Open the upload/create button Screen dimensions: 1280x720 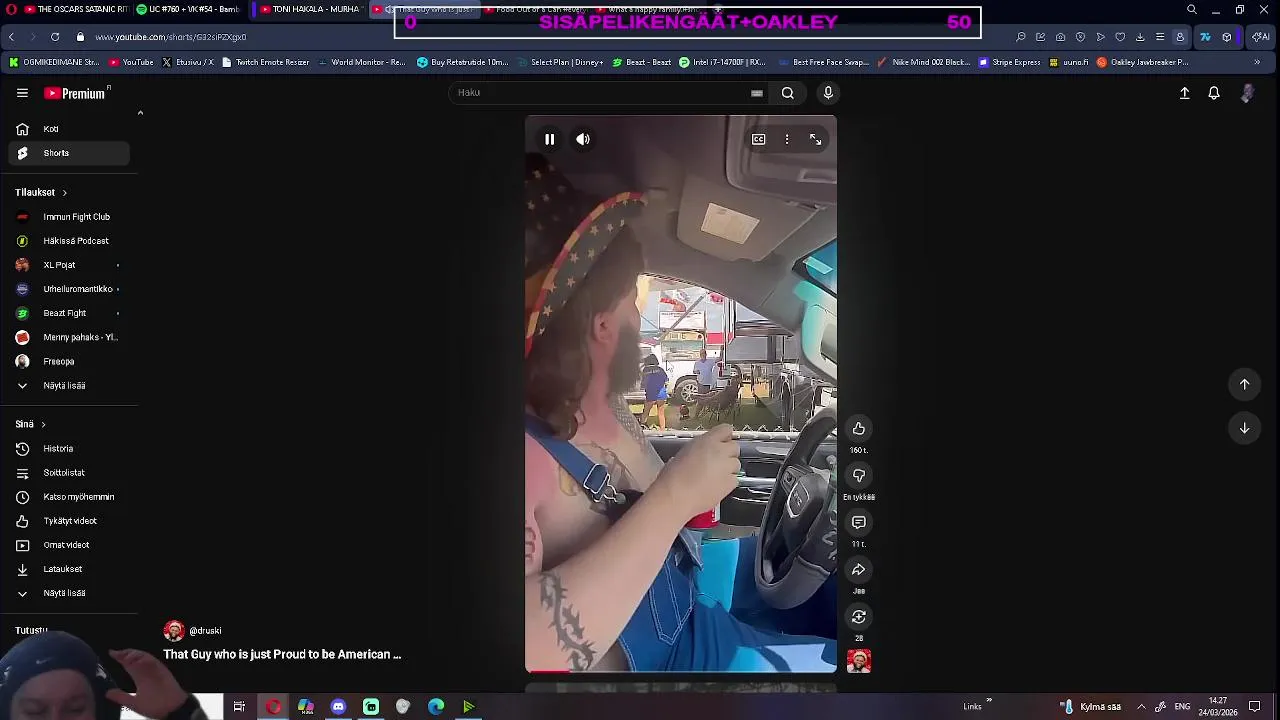coord(1184,93)
